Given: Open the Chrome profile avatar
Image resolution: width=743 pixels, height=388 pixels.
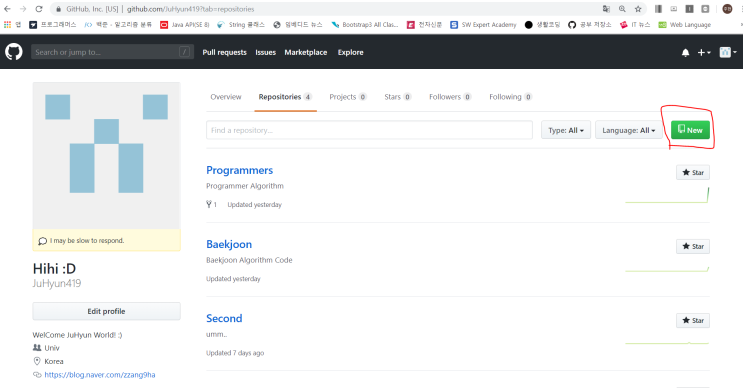Looking at the screenshot, I should click(x=727, y=9).
